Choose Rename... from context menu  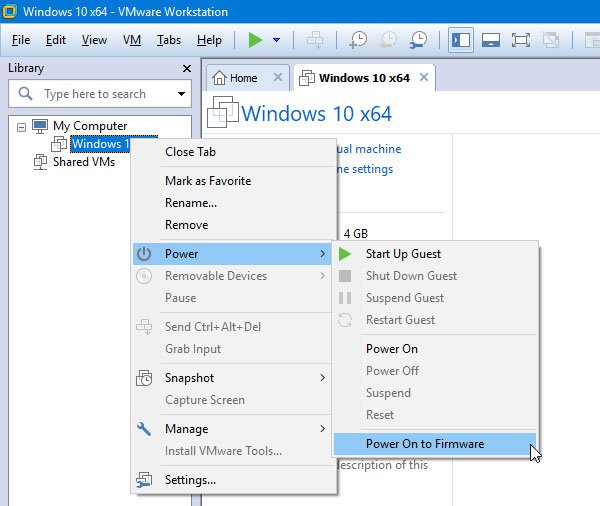coord(234,203)
